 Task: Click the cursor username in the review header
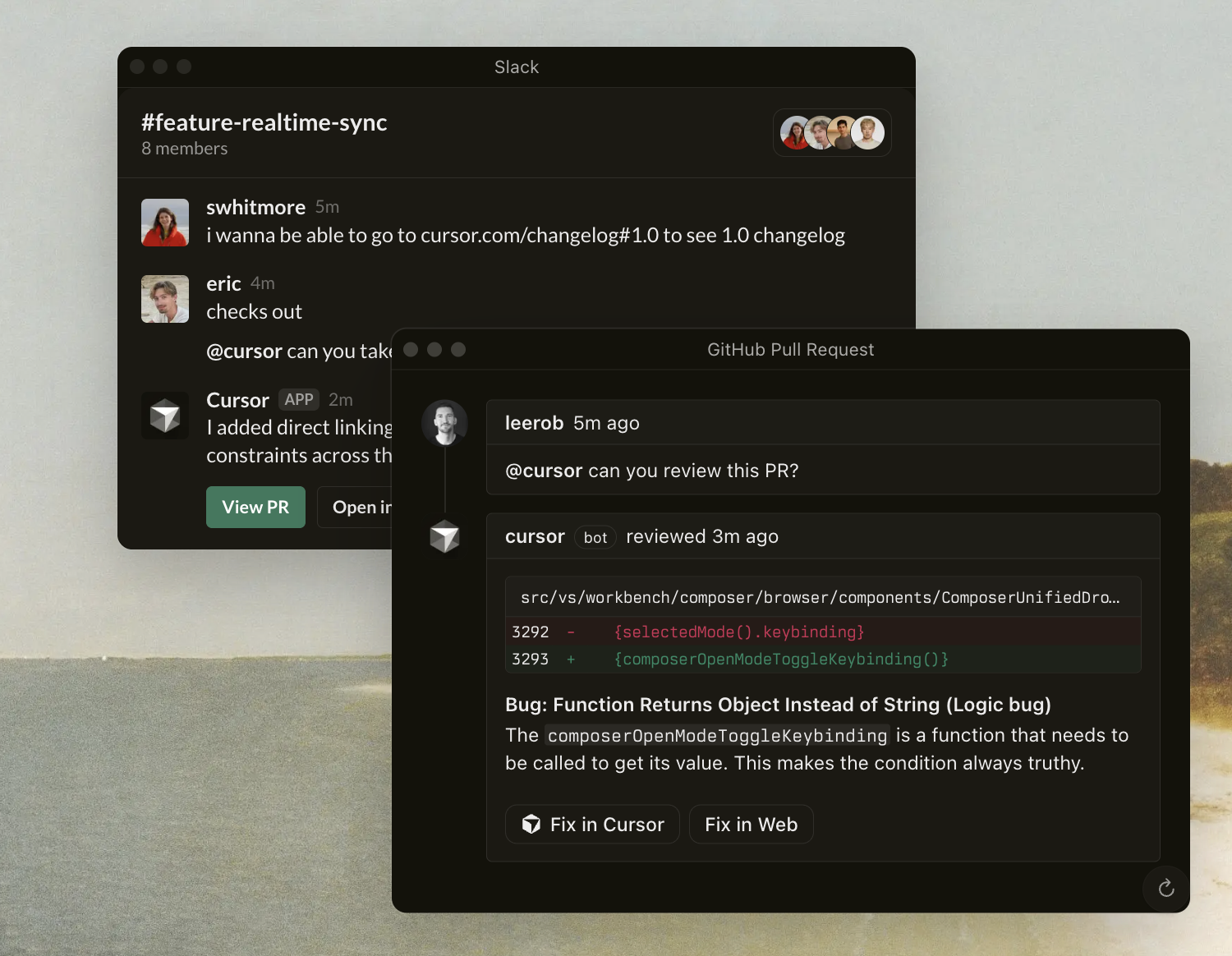pos(535,536)
